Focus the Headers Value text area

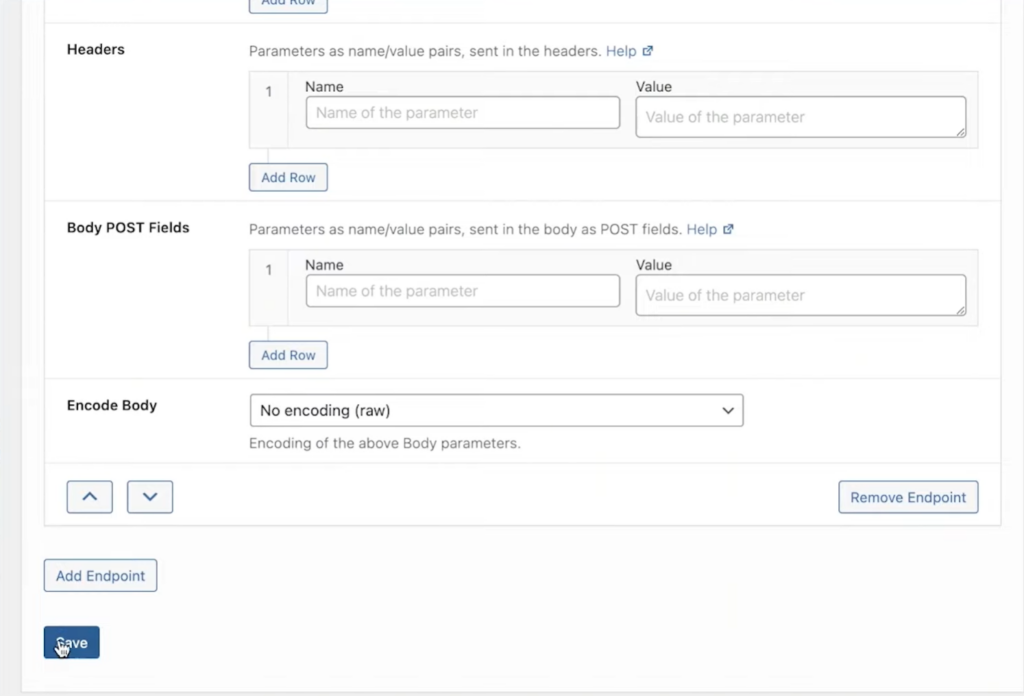800,117
